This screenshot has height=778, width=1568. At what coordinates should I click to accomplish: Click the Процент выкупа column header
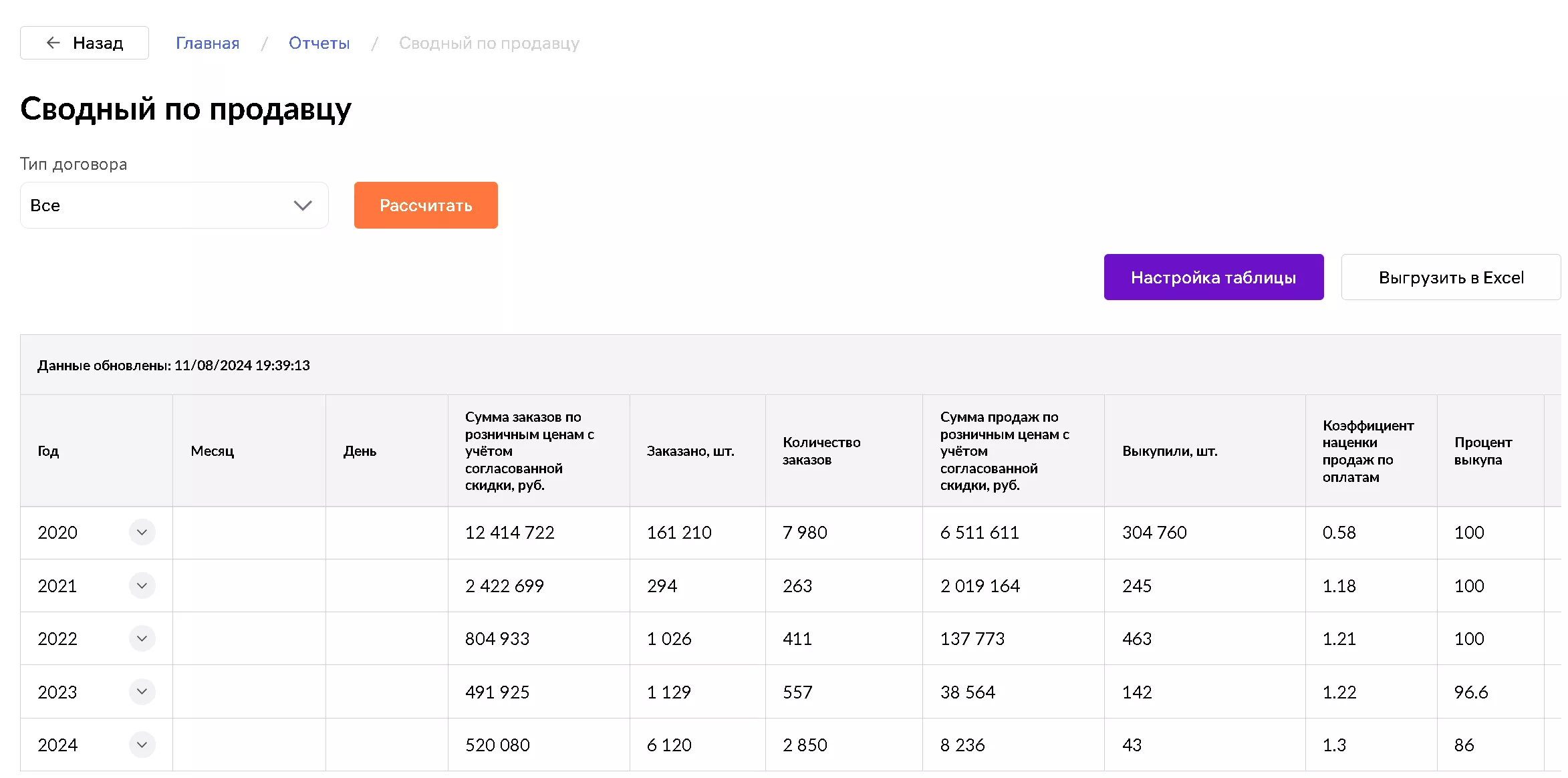coord(1482,451)
